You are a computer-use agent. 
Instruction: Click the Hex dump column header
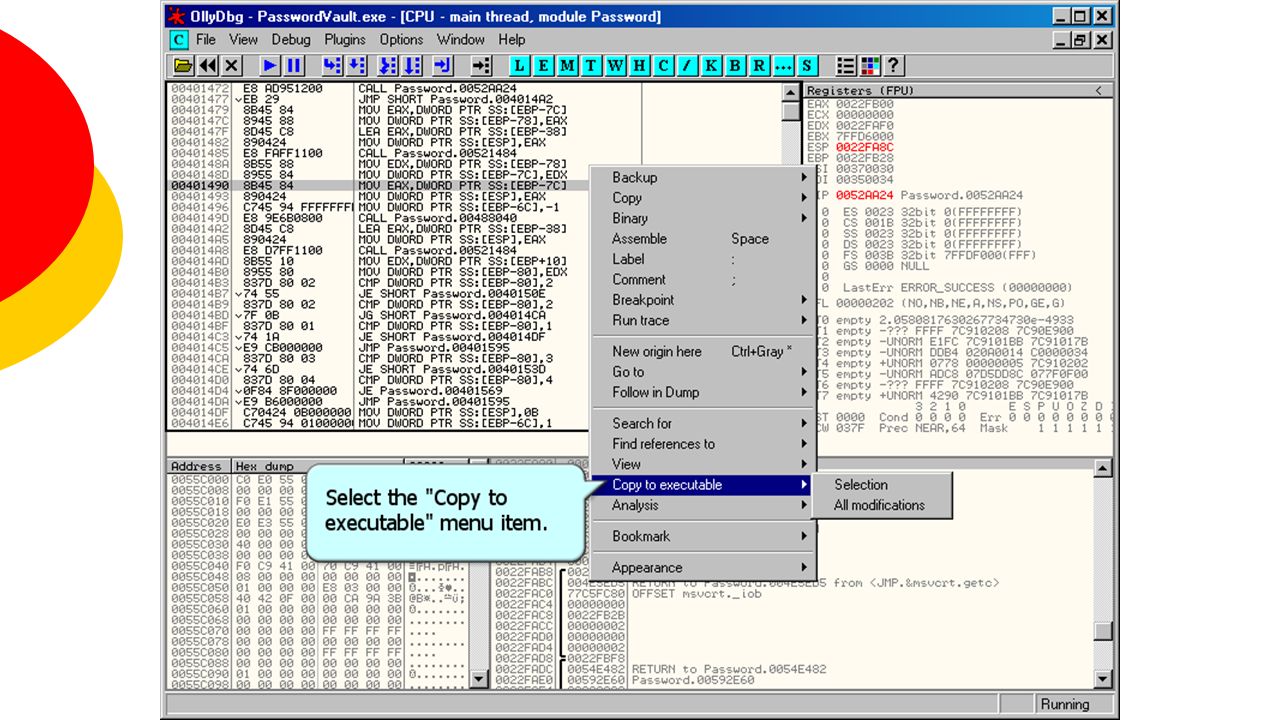[316, 466]
